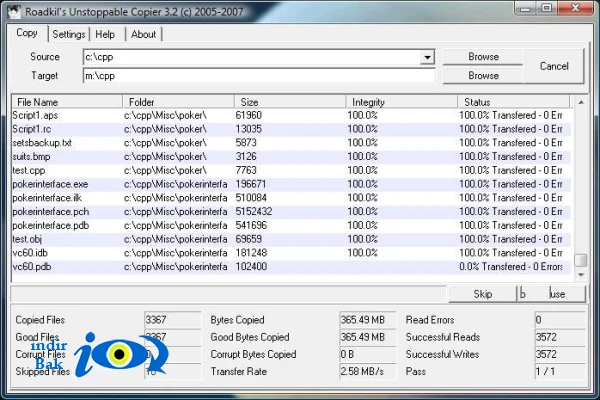600x400 pixels.
Task: Switch to the Copy tab
Action: click(x=27, y=33)
